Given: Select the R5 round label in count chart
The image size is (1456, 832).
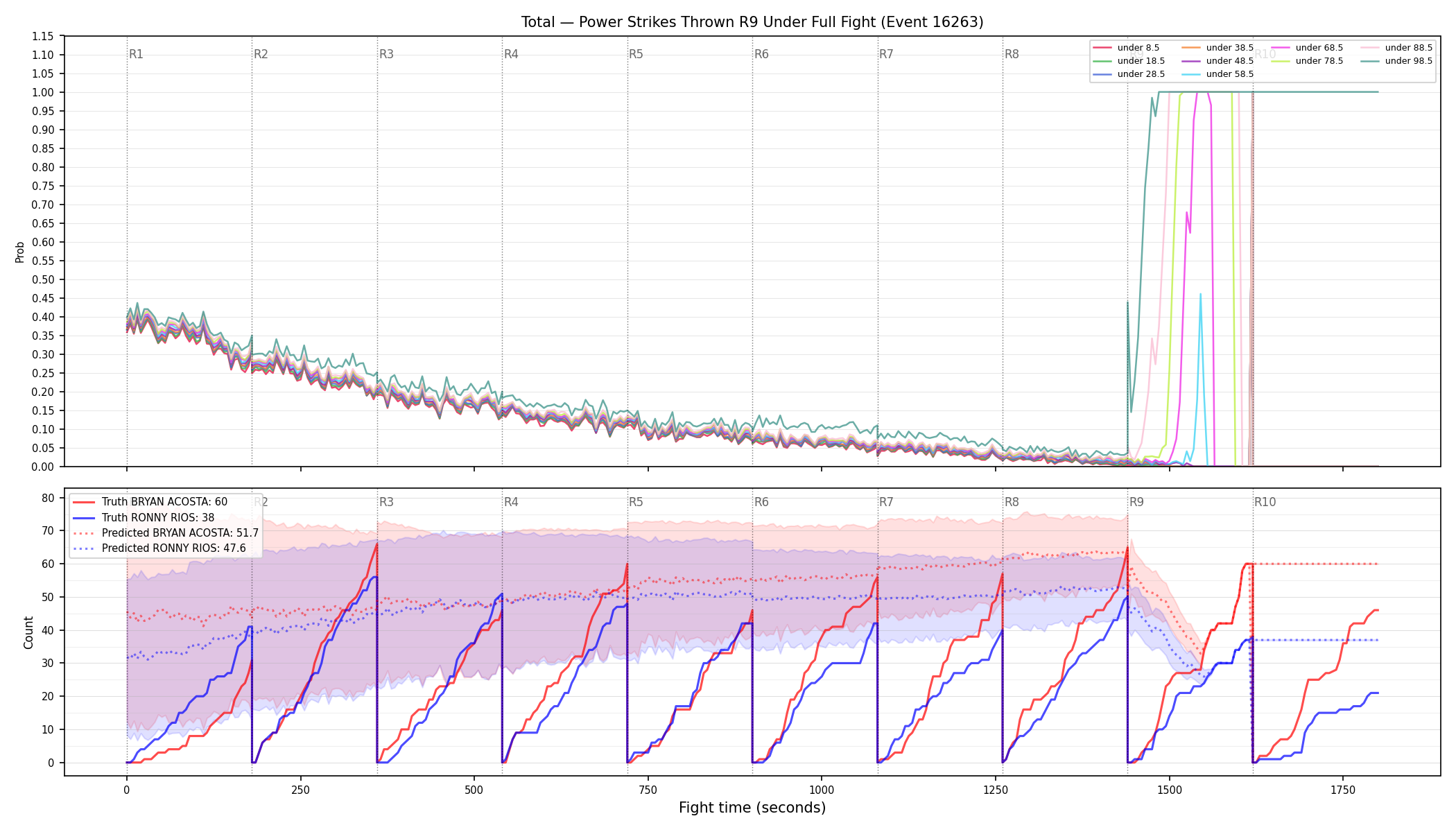Looking at the screenshot, I should pos(636,502).
